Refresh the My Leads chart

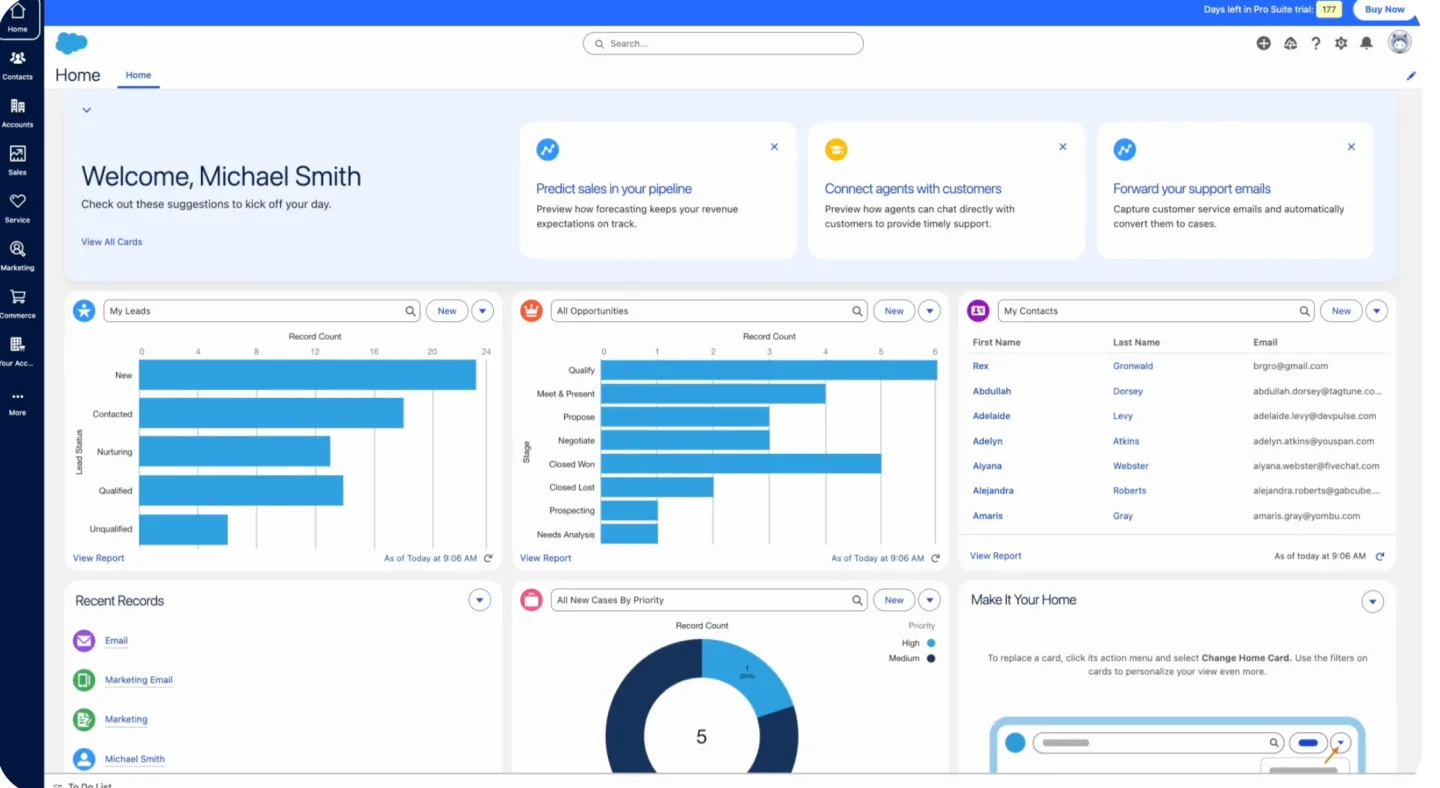pos(488,558)
